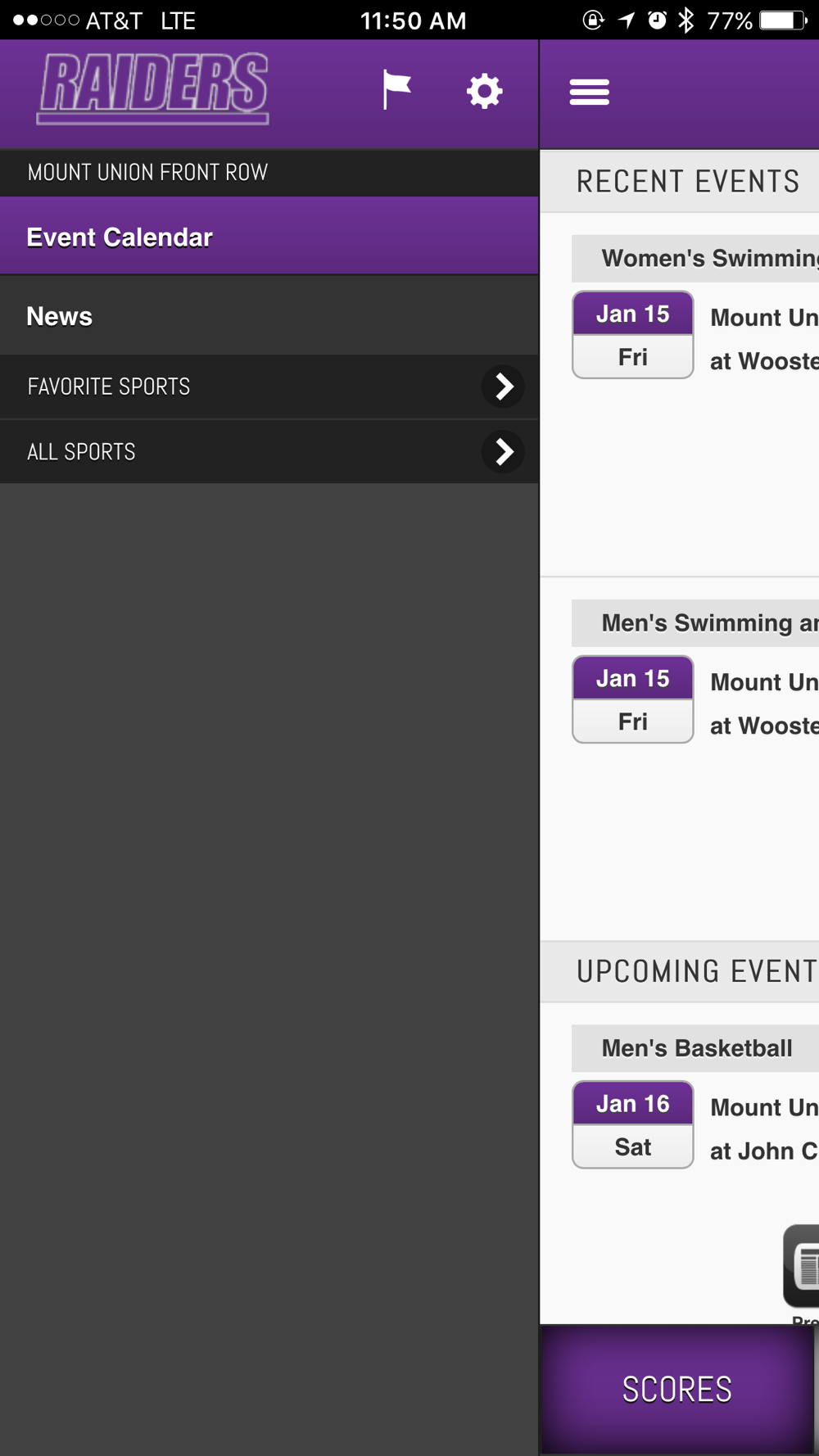Open the Favorite Sports section row
Screen dimensions: 819x1456
coord(269,387)
